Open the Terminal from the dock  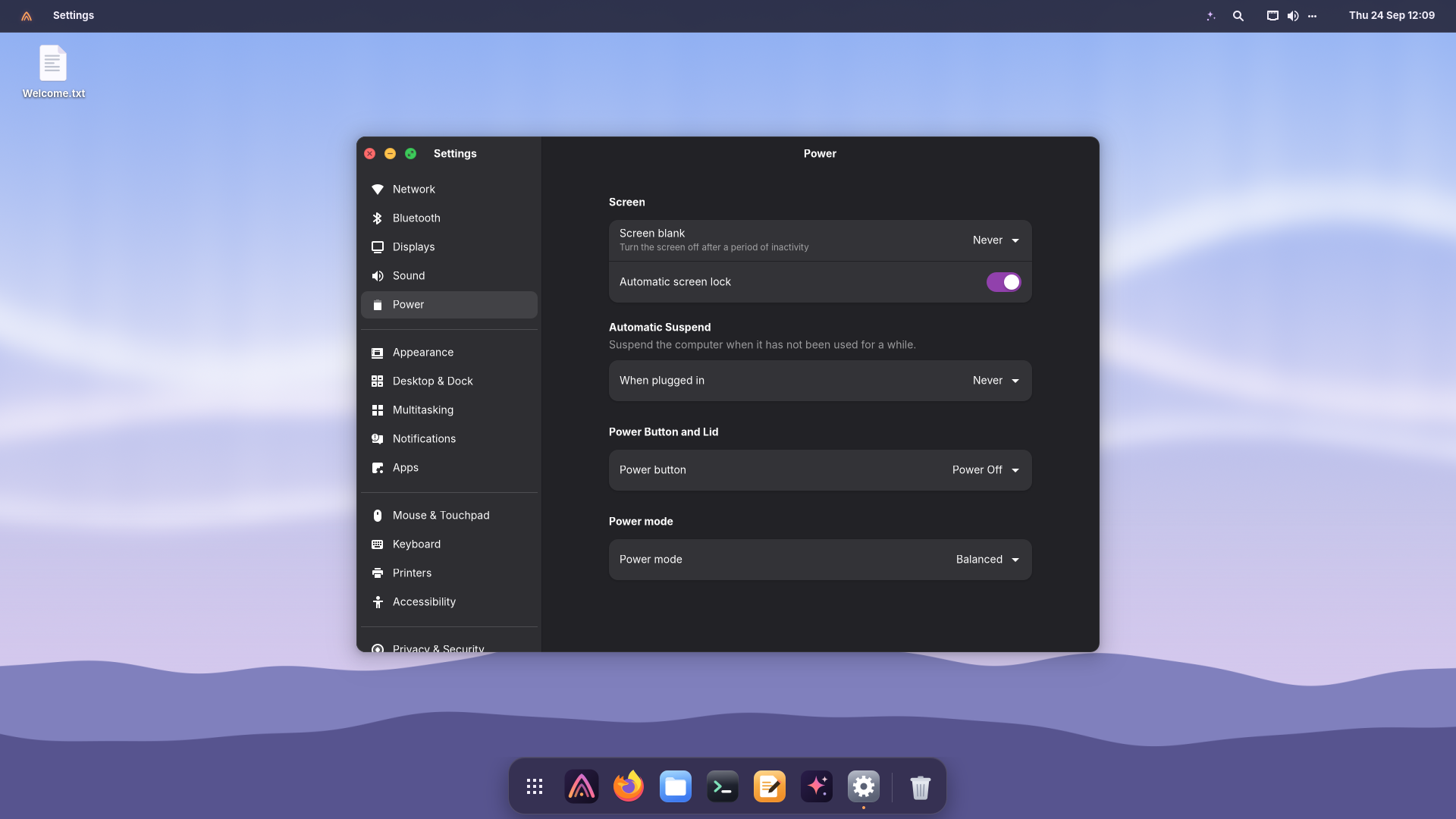point(723,786)
